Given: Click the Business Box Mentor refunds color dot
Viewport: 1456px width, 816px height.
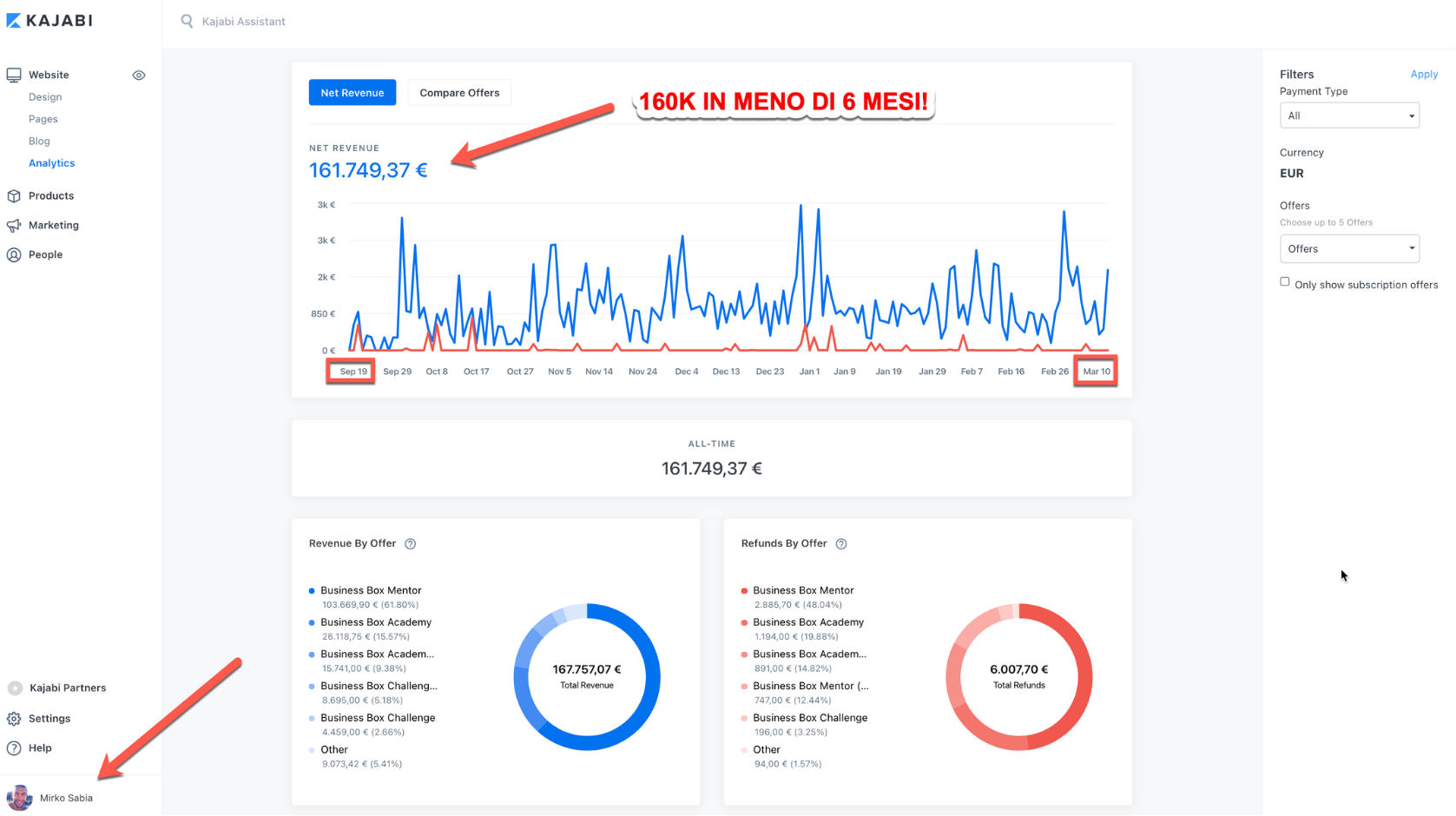Looking at the screenshot, I should pyautogui.click(x=744, y=591).
